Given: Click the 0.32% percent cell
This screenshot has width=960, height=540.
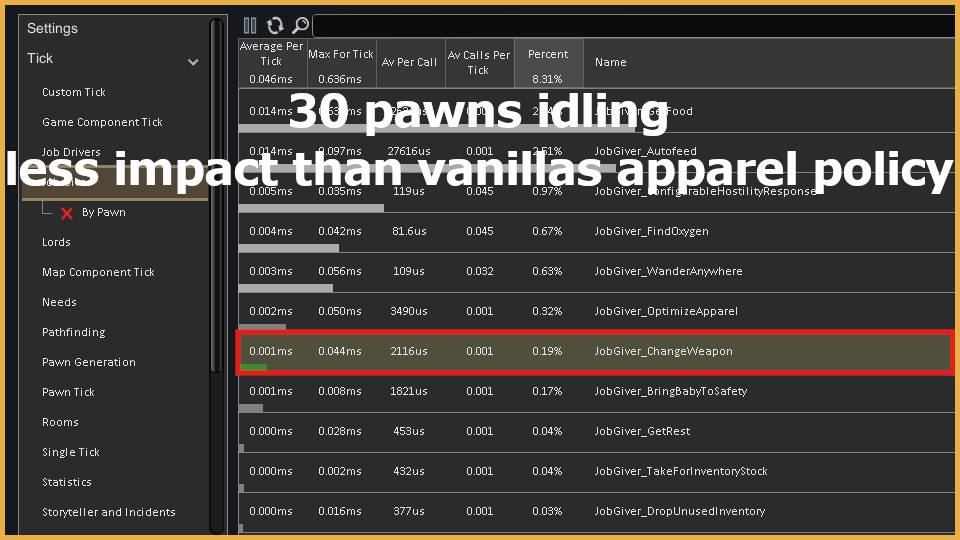Looking at the screenshot, I should (547, 311).
